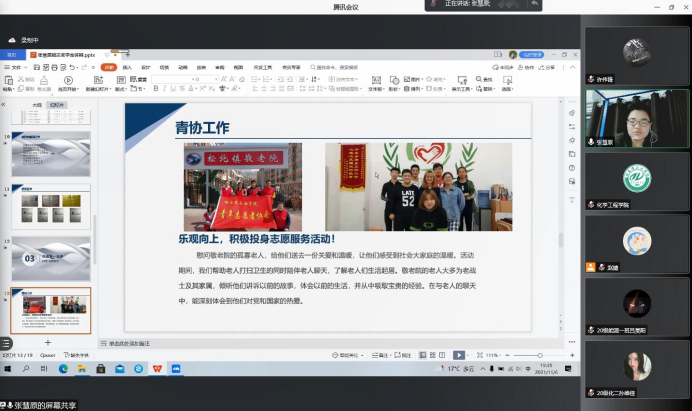The height and width of the screenshot is (411, 692).
Task: Click the Paste clipboard icon
Action: [x=8, y=80]
